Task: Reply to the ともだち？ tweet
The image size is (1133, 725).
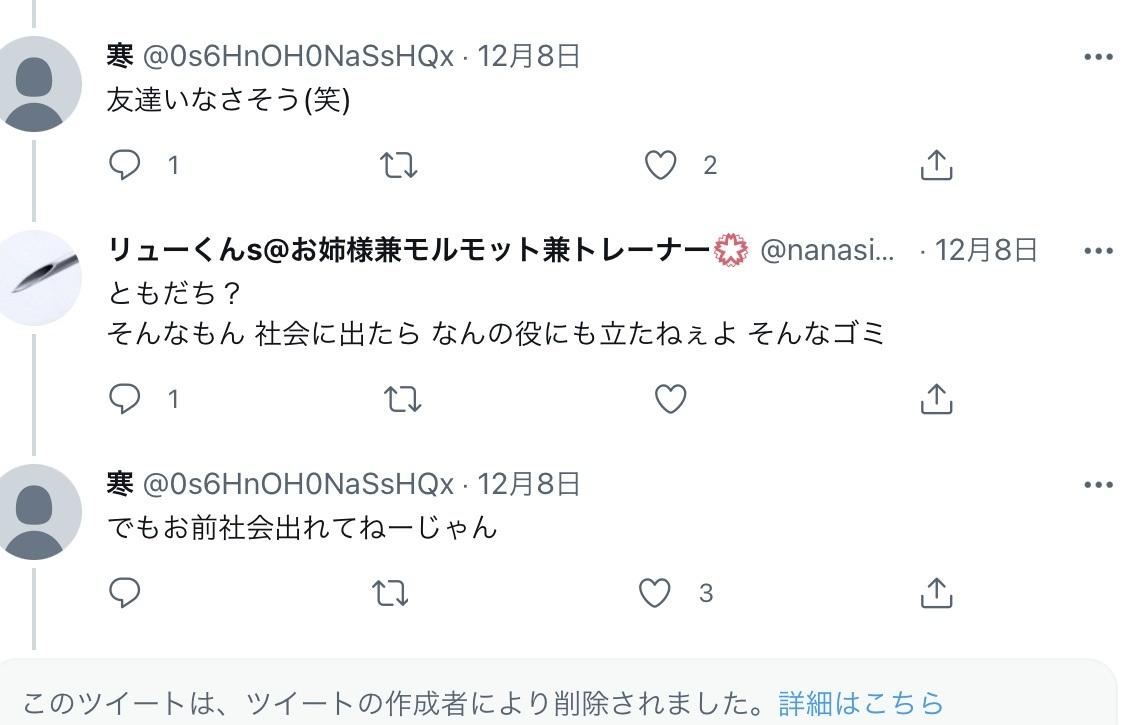Action: [125, 399]
